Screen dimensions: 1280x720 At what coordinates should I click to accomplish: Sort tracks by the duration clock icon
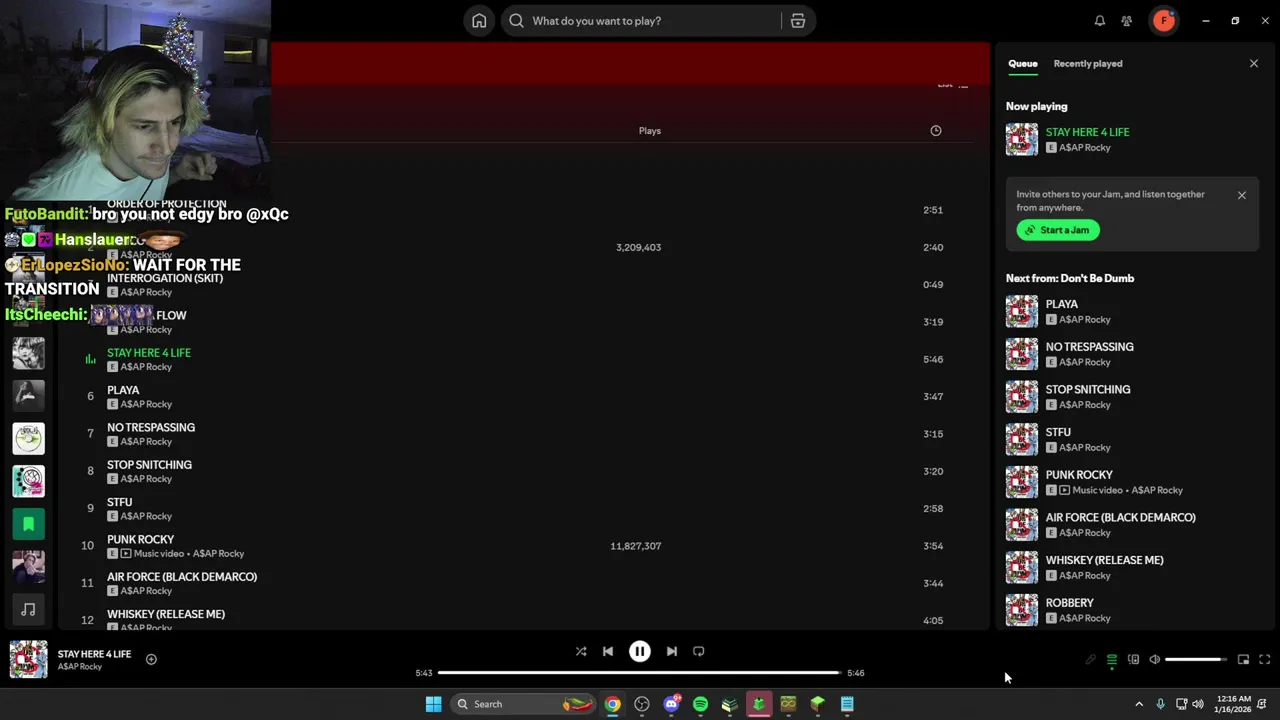tap(936, 131)
